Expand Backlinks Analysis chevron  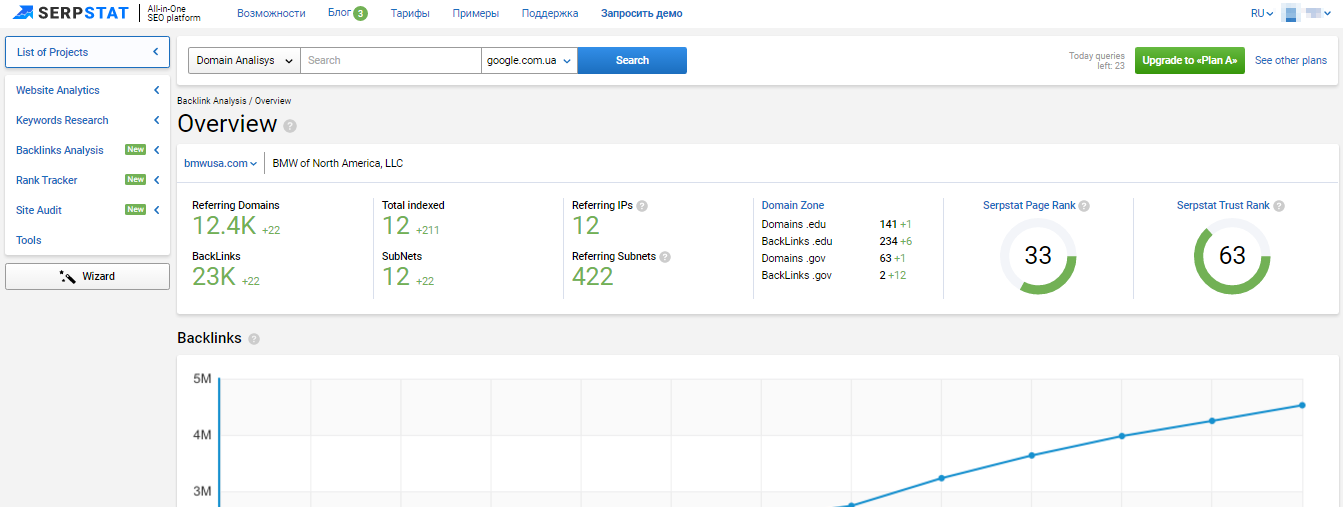[x=157, y=150]
